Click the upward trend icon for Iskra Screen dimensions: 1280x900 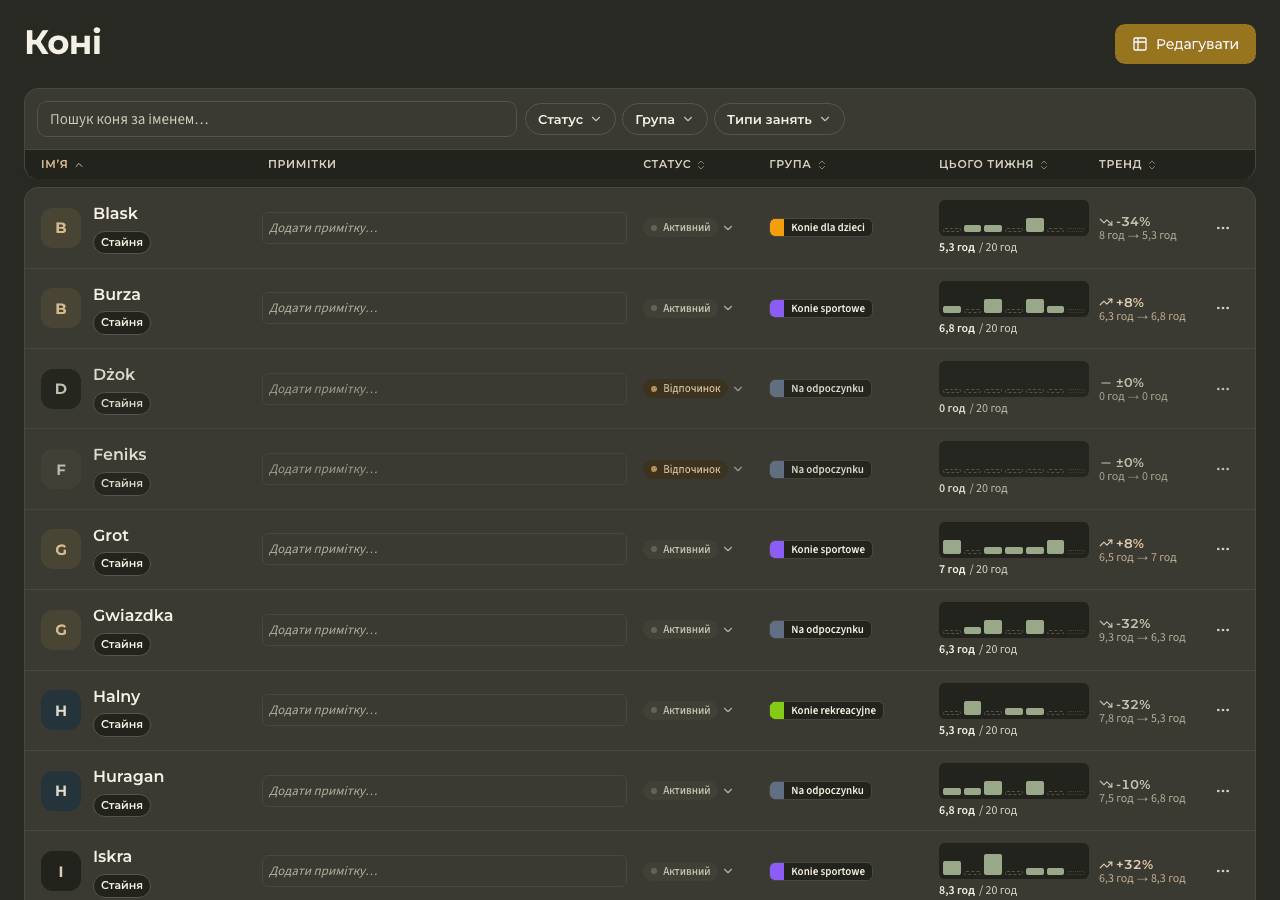(x=1105, y=865)
